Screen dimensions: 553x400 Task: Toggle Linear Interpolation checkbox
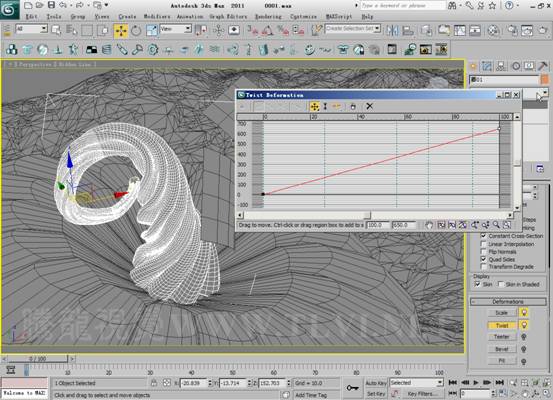click(484, 244)
